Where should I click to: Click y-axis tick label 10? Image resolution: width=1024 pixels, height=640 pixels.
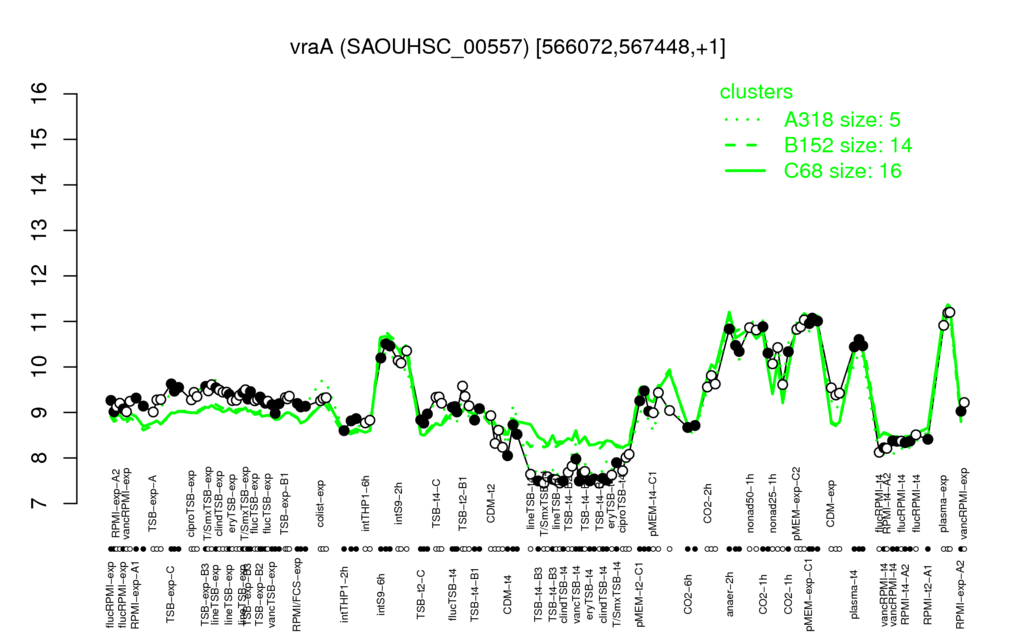click(x=39, y=367)
